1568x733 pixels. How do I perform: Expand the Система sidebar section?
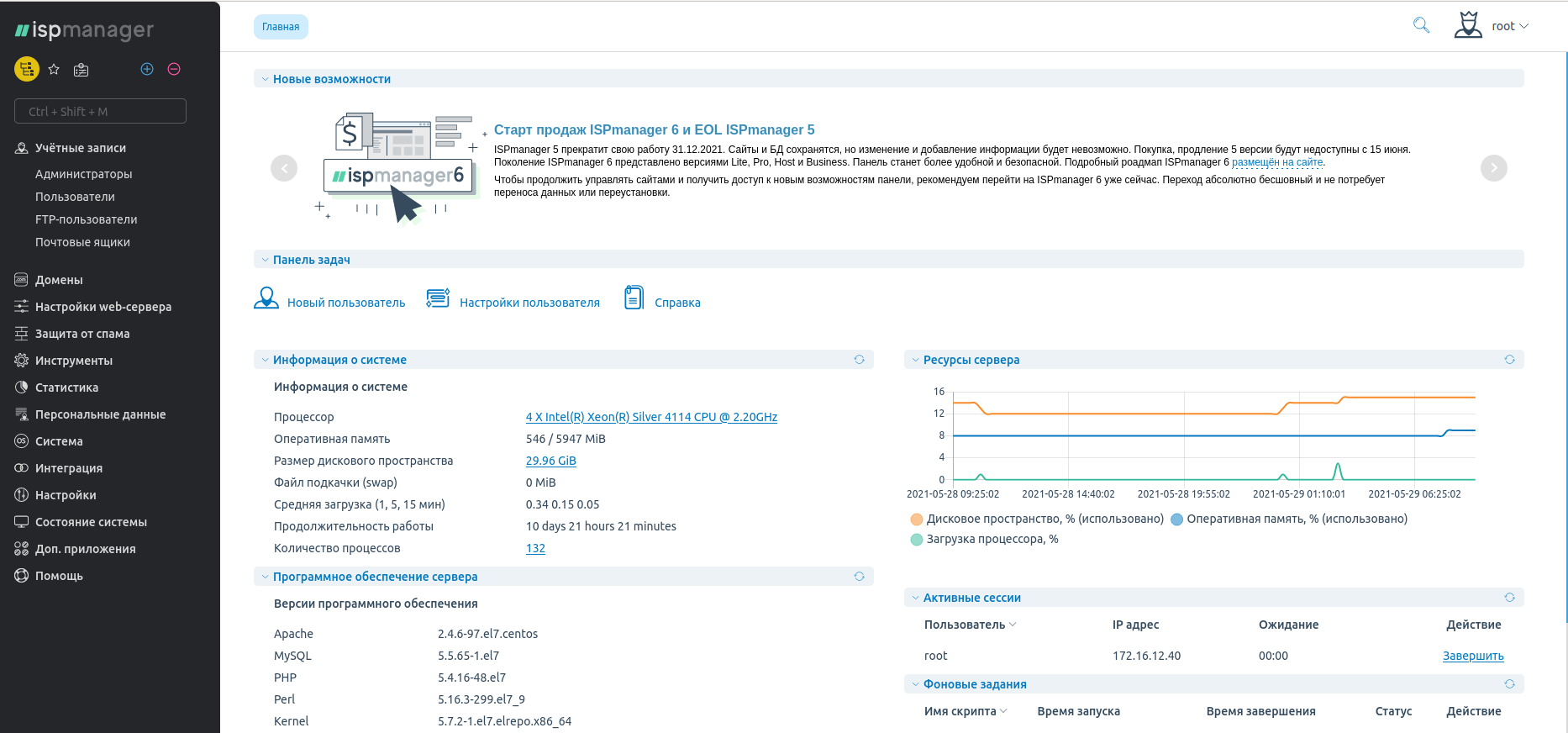pyautogui.click(x=59, y=441)
